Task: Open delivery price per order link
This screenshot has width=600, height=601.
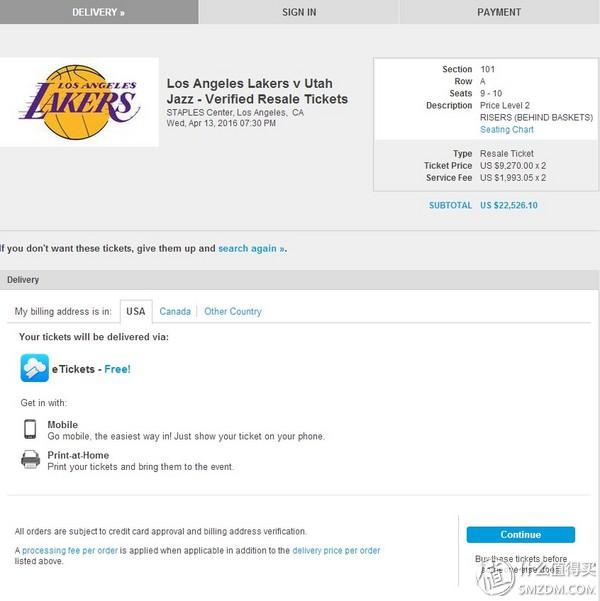Action: pos(336,550)
